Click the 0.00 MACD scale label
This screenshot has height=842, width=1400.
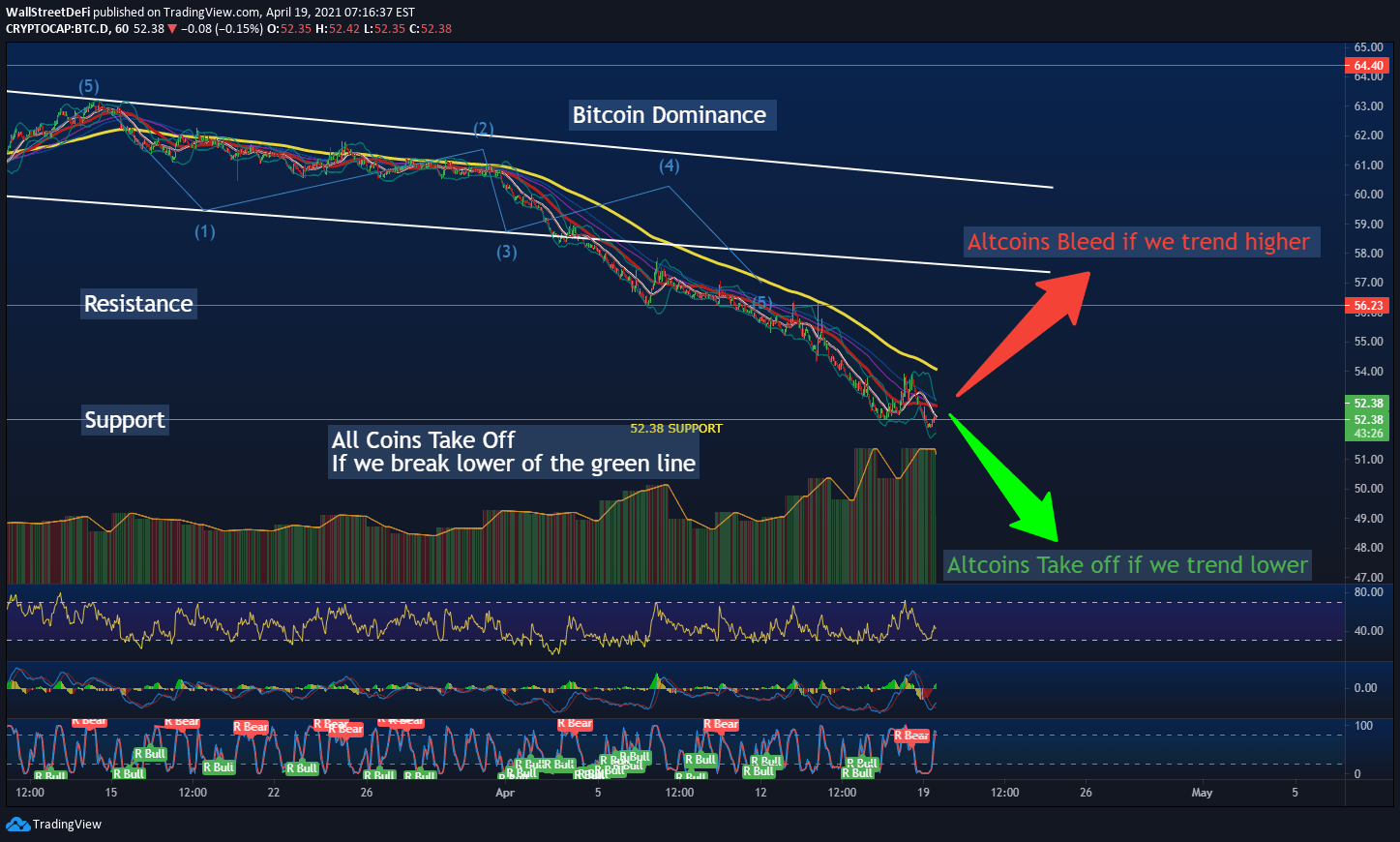1365,688
